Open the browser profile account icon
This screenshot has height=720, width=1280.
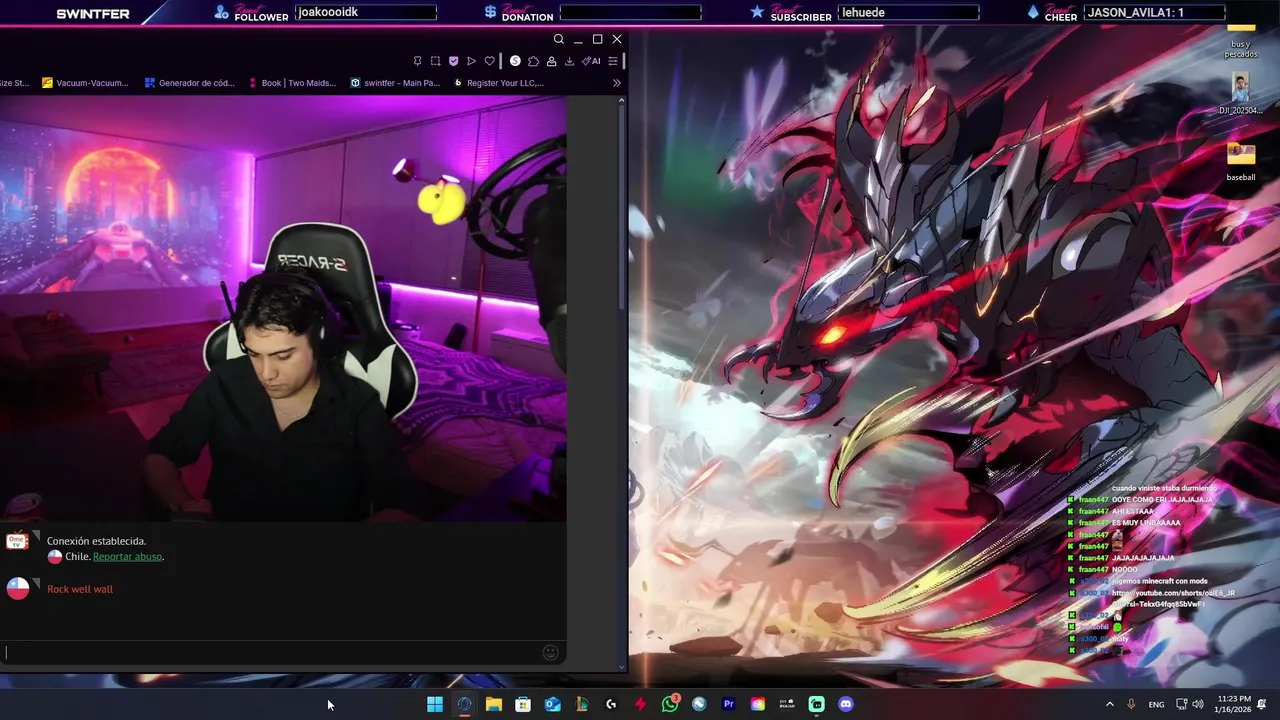[551, 61]
